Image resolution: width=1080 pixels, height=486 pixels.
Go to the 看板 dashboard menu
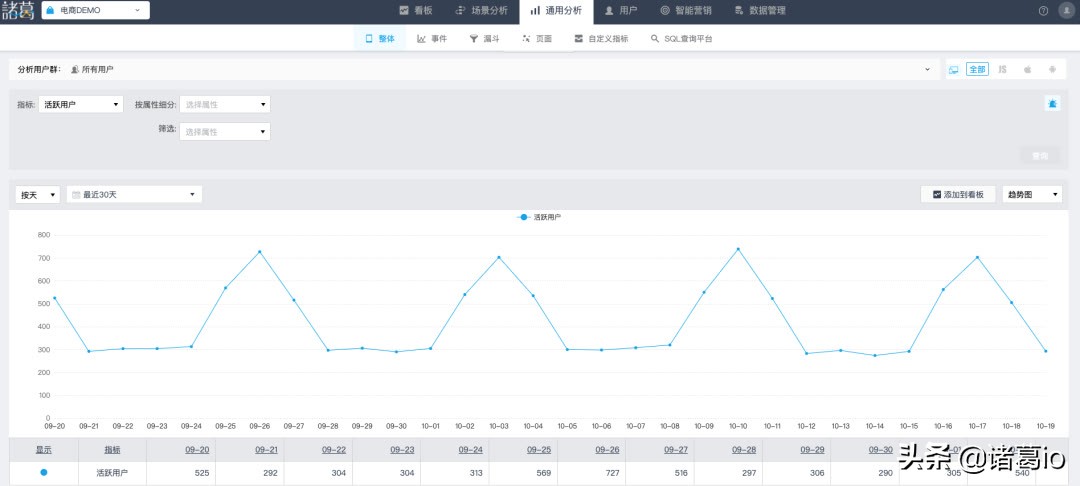pyautogui.click(x=416, y=10)
